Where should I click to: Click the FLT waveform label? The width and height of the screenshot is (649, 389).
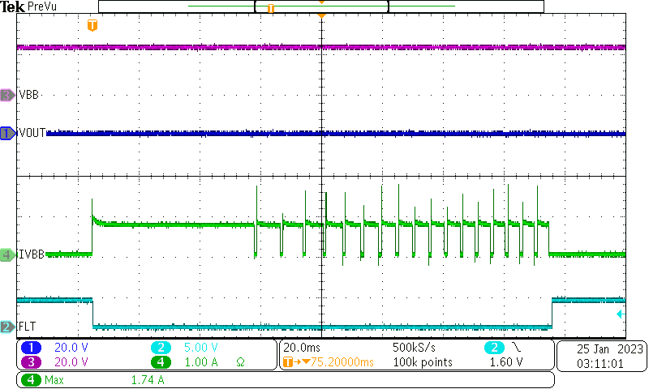click(27, 327)
